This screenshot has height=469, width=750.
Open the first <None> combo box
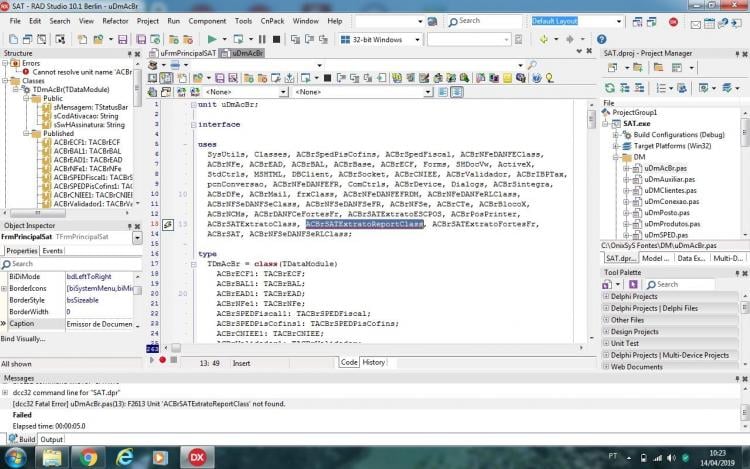tap(284, 92)
